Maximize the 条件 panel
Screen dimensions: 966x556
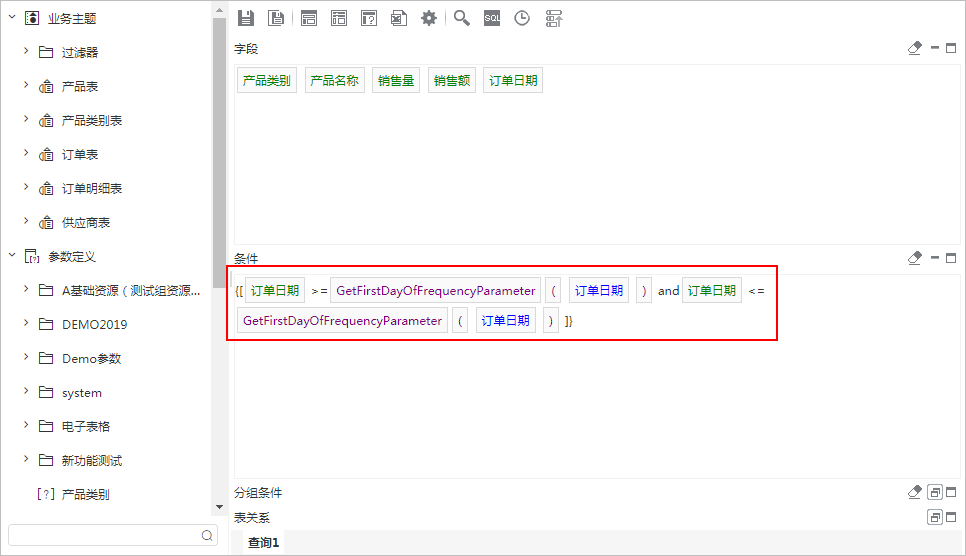point(951,258)
